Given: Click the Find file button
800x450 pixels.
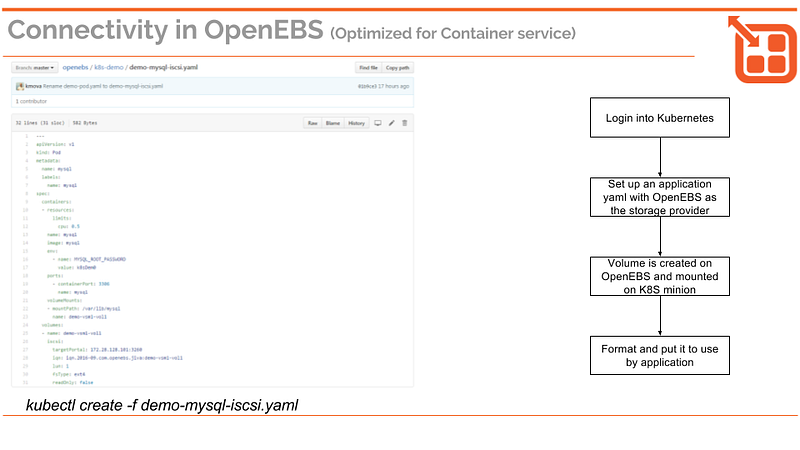Looking at the screenshot, I should [x=368, y=67].
